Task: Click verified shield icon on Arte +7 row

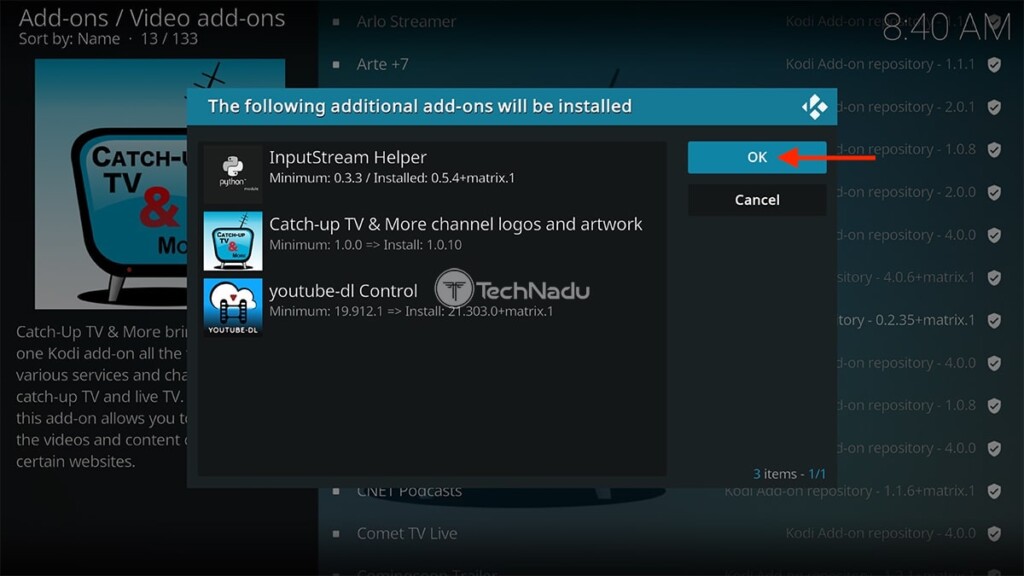Action: click(x=994, y=65)
